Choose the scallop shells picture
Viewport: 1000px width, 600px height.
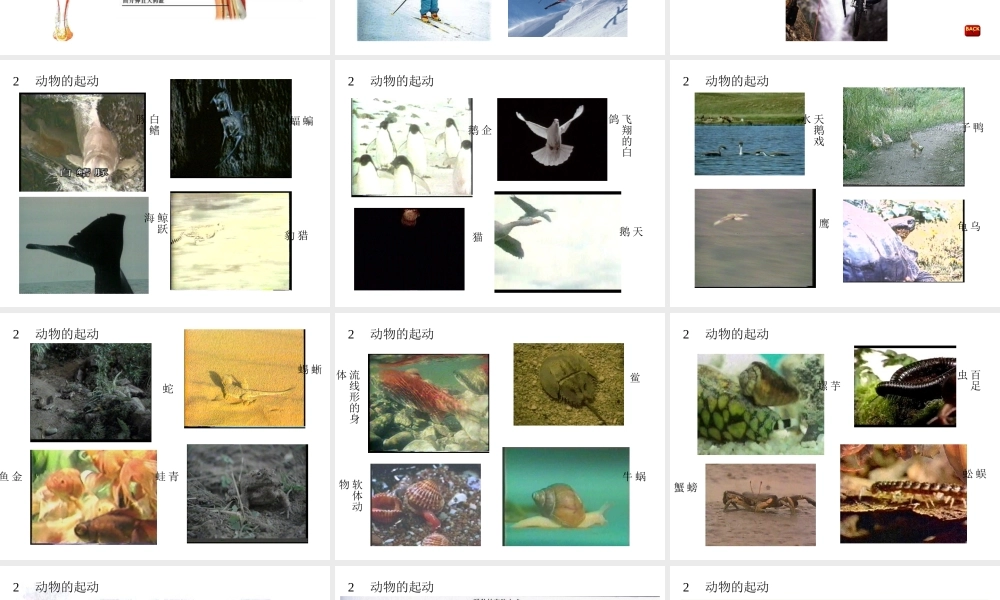[x=425, y=504]
